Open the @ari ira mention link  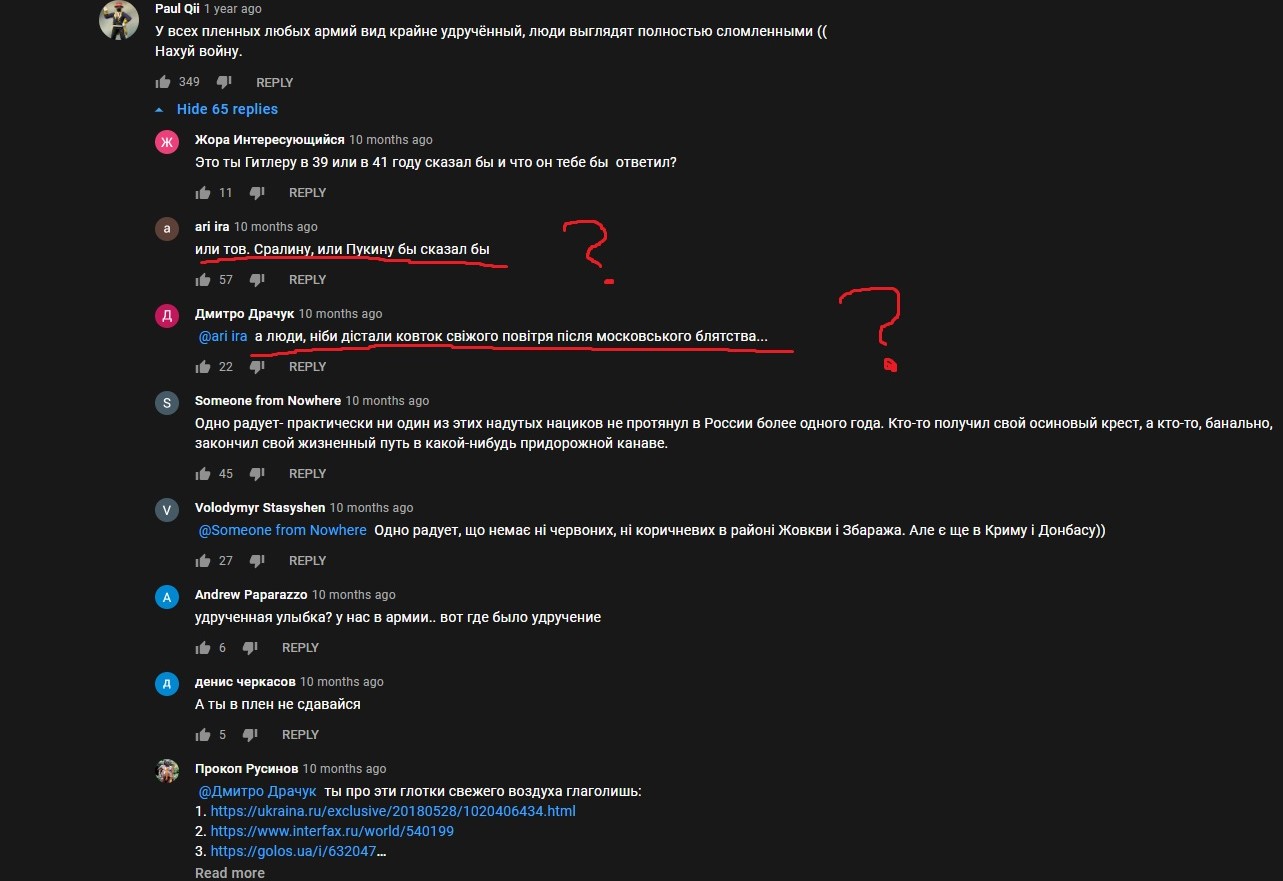coord(223,336)
